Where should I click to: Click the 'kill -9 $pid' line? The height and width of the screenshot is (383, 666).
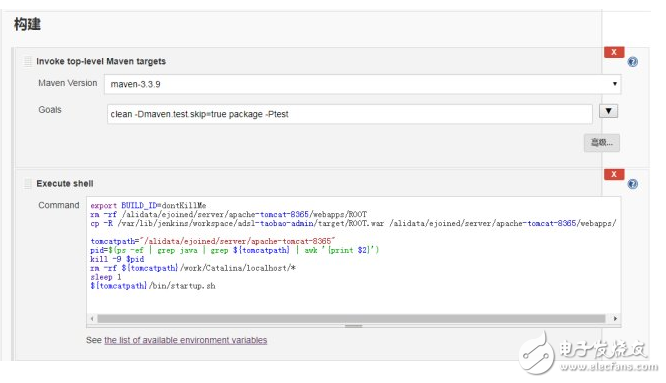point(117,259)
